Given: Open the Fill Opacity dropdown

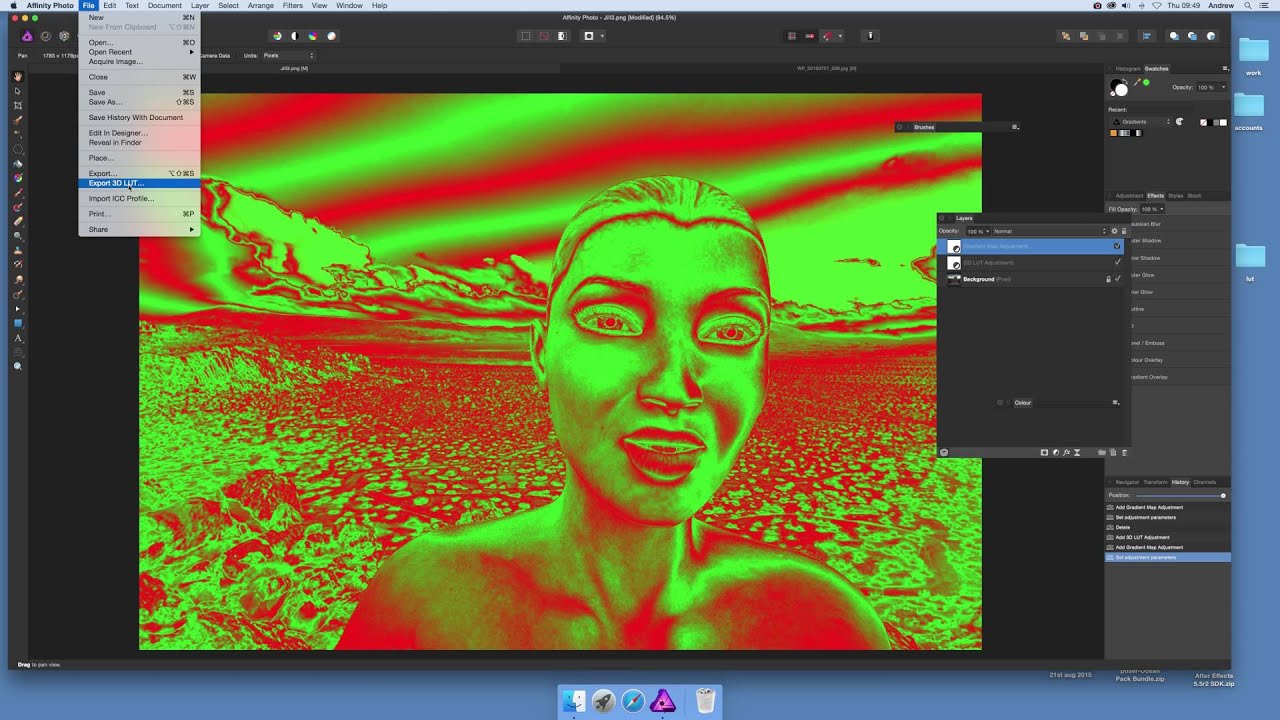Looking at the screenshot, I should [x=1152, y=209].
